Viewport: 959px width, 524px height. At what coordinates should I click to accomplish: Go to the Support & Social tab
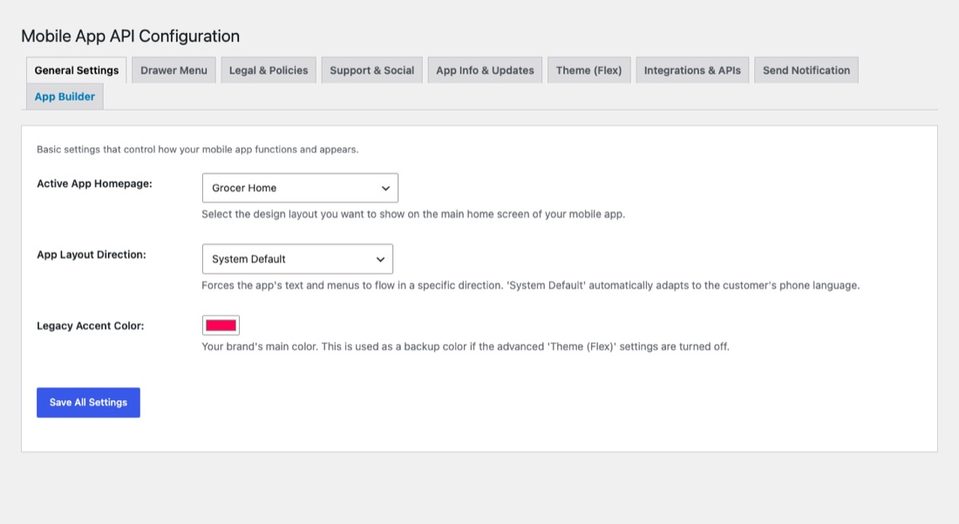[x=372, y=70]
